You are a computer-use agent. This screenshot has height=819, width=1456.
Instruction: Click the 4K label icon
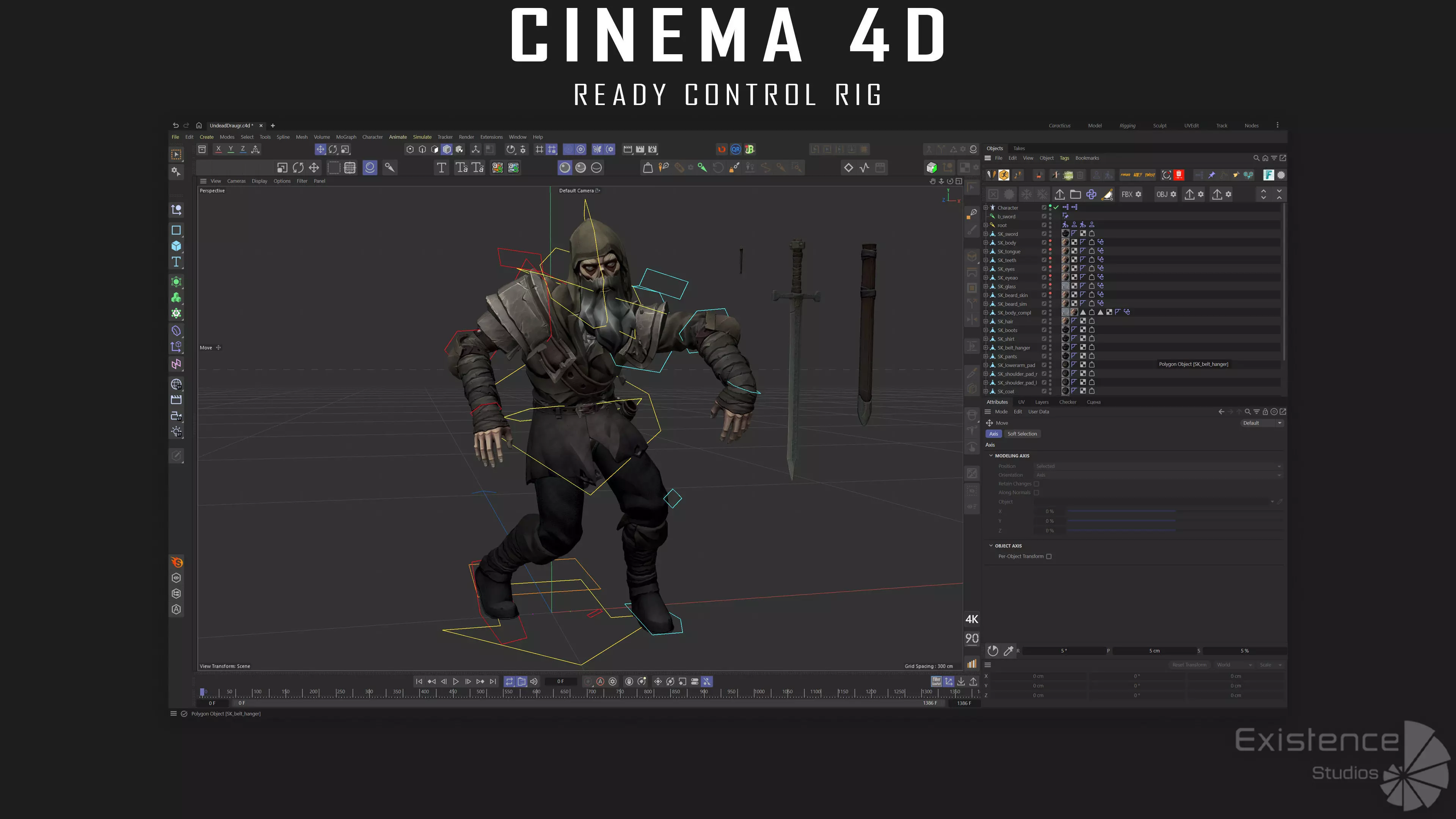[x=971, y=620]
